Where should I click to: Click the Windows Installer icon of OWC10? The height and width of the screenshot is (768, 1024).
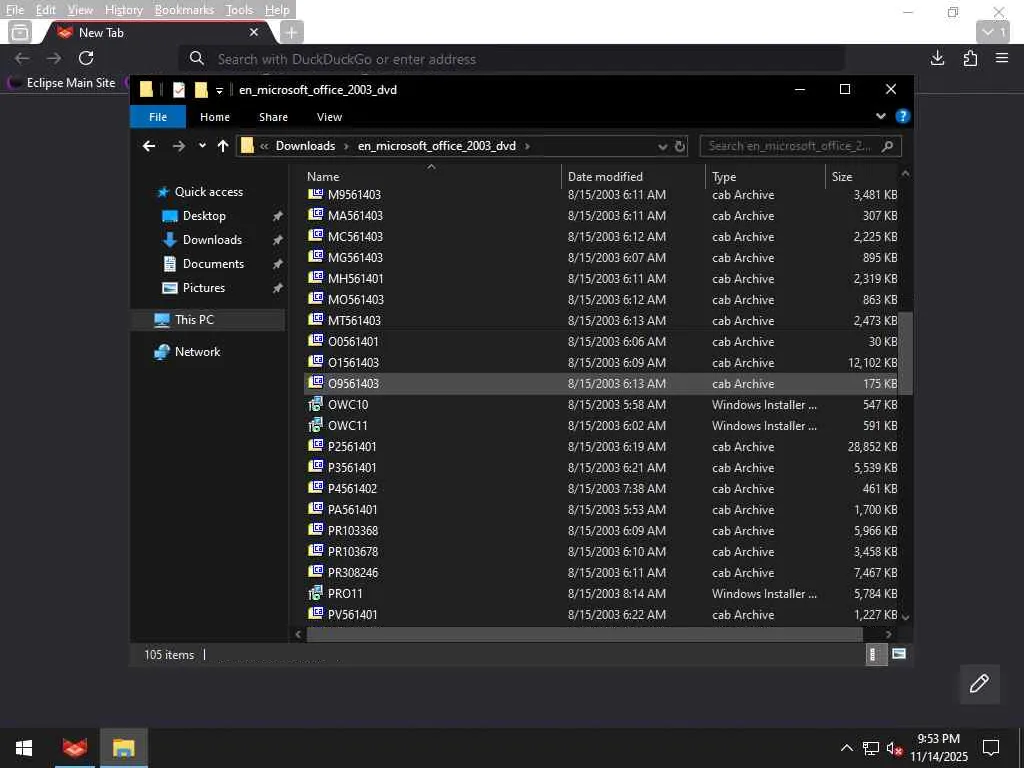315,404
